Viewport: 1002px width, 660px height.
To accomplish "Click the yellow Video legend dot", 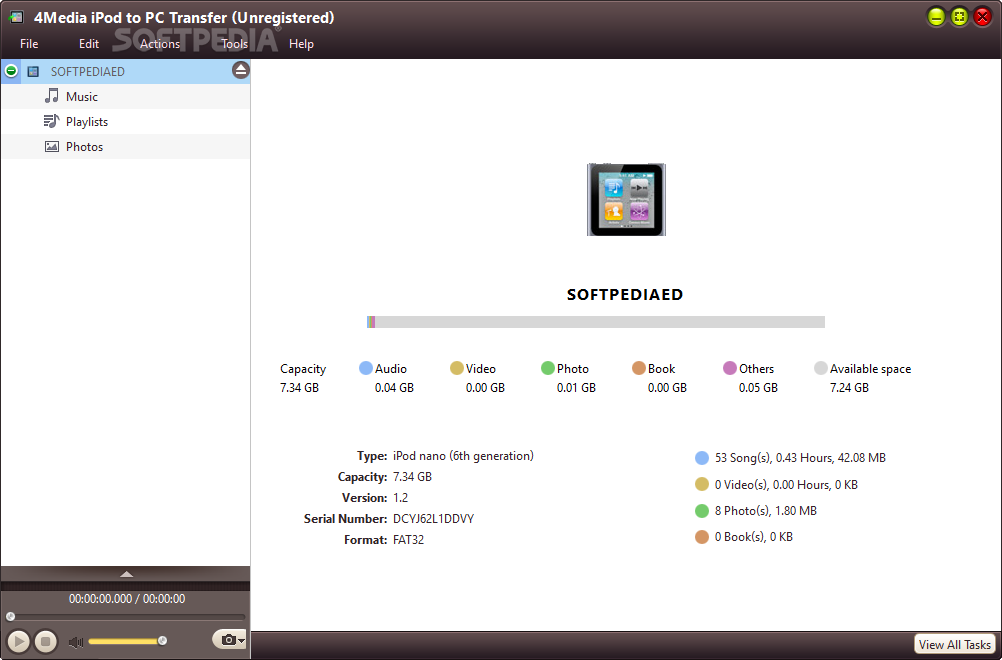I will click(x=456, y=368).
